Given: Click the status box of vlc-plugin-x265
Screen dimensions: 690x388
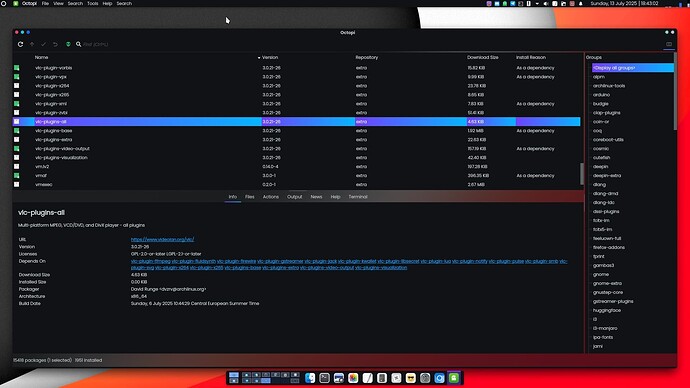Looking at the screenshot, I should tap(16, 95).
